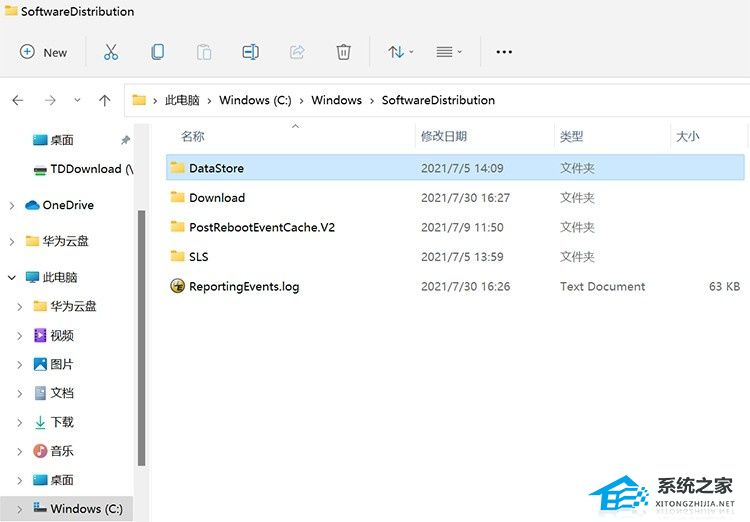Select Windows (C:) in the sidebar
The image size is (750, 522).
coord(86,509)
